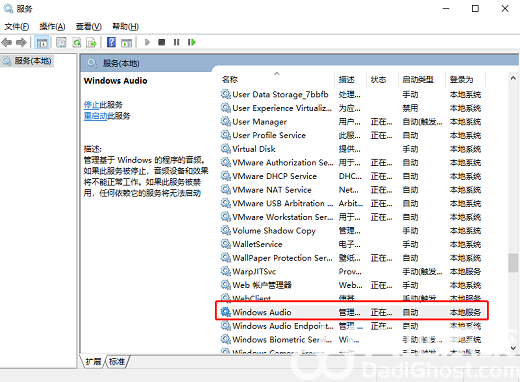The height and width of the screenshot is (382, 520).
Task: Click the gear icon of User Manager
Action: coord(226,121)
